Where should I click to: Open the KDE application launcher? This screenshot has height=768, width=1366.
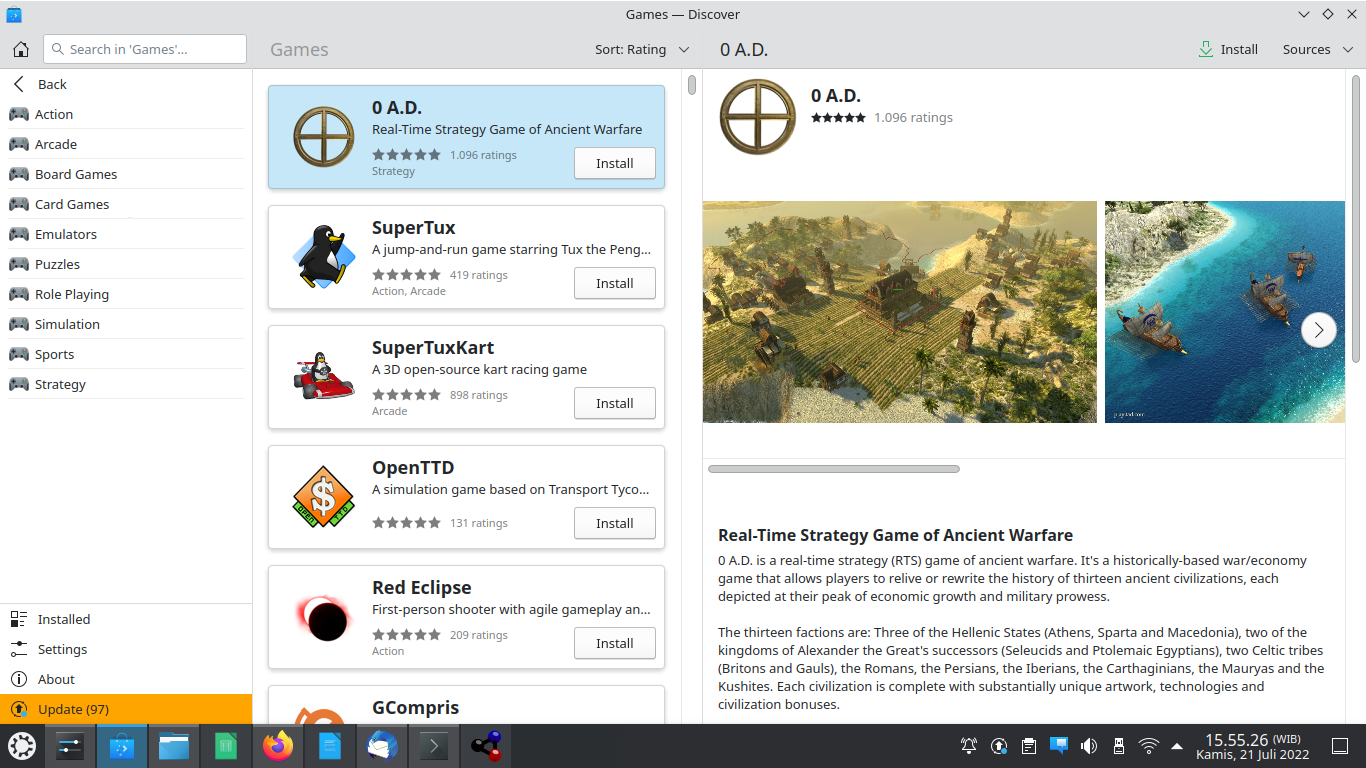(22, 746)
